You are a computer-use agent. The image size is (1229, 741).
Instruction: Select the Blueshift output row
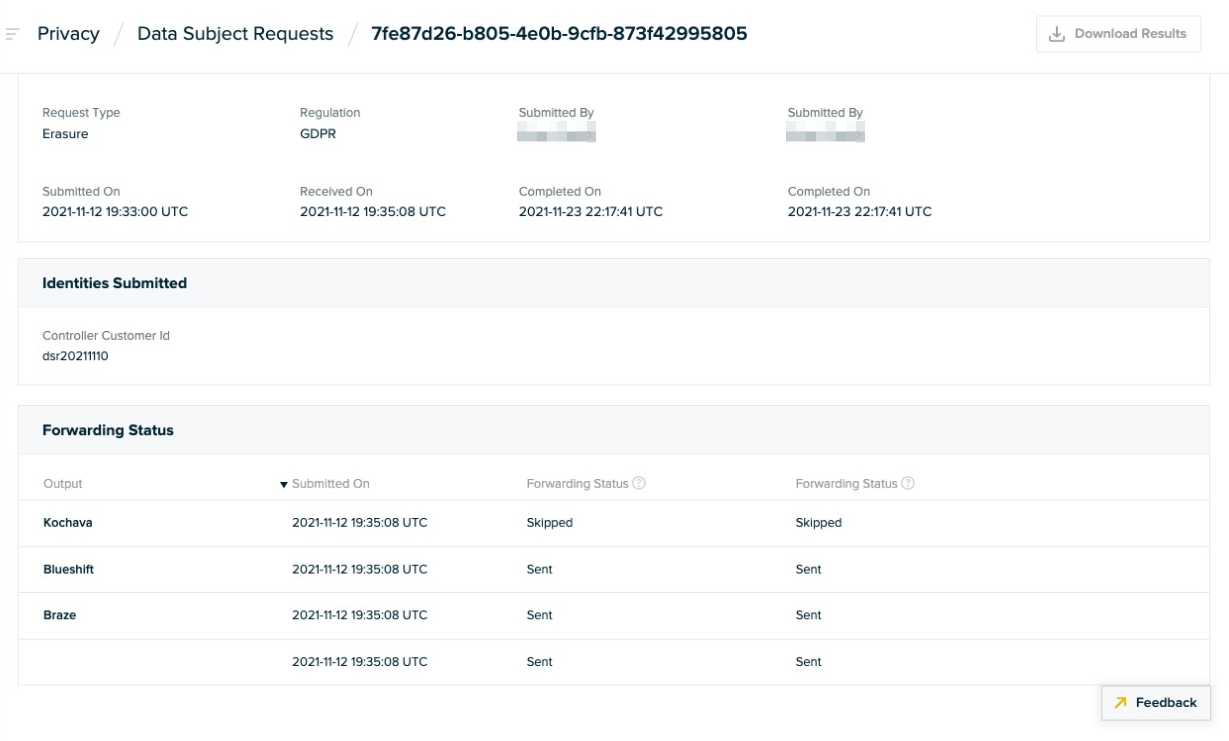pyautogui.click(x=614, y=569)
